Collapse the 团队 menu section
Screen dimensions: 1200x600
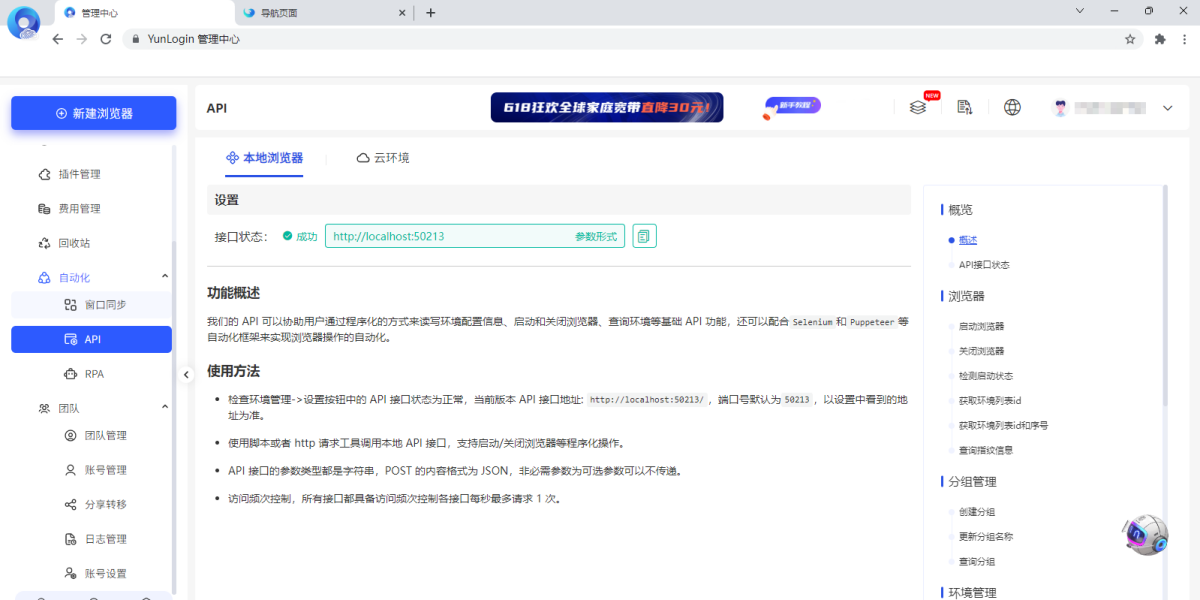[165, 408]
